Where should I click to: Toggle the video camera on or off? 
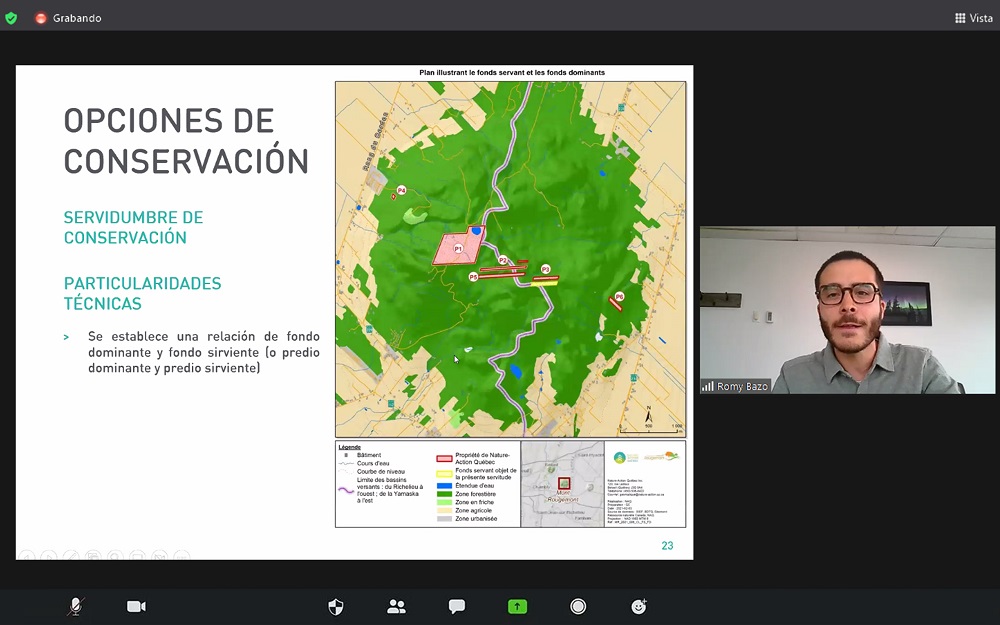coord(136,606)
